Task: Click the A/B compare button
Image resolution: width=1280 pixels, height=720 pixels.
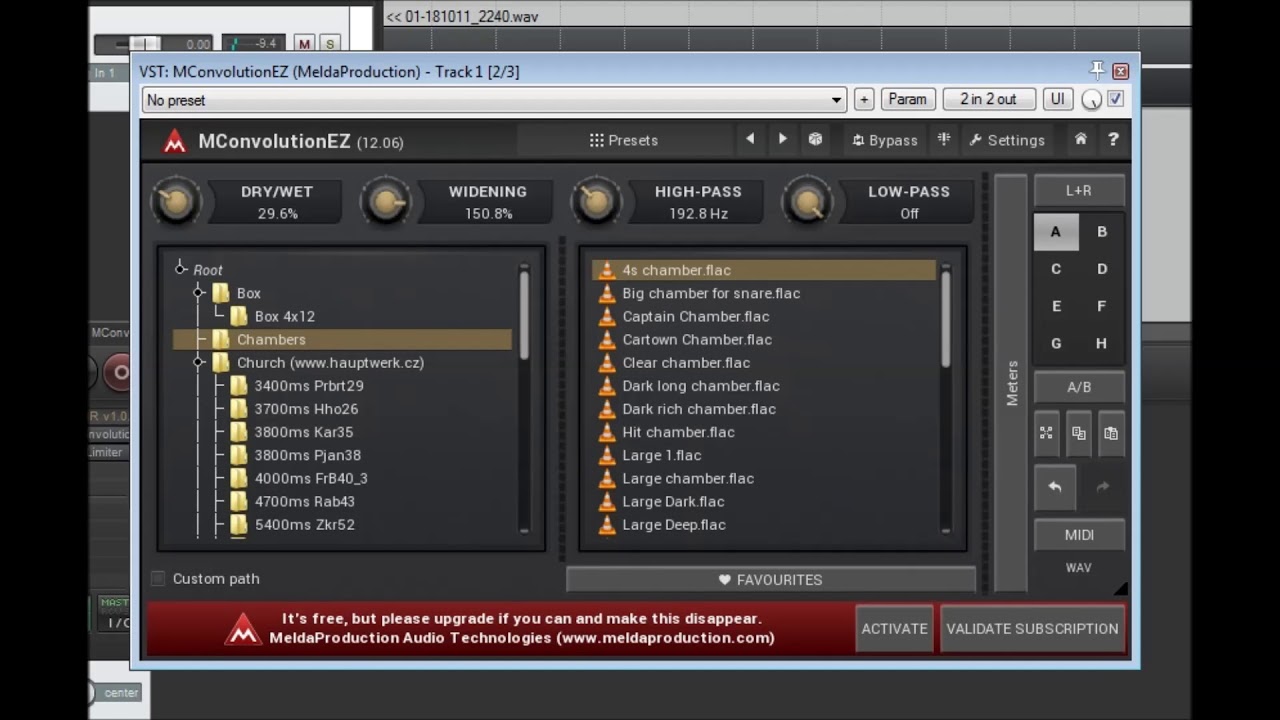Action: click(x=1079, y=387)
